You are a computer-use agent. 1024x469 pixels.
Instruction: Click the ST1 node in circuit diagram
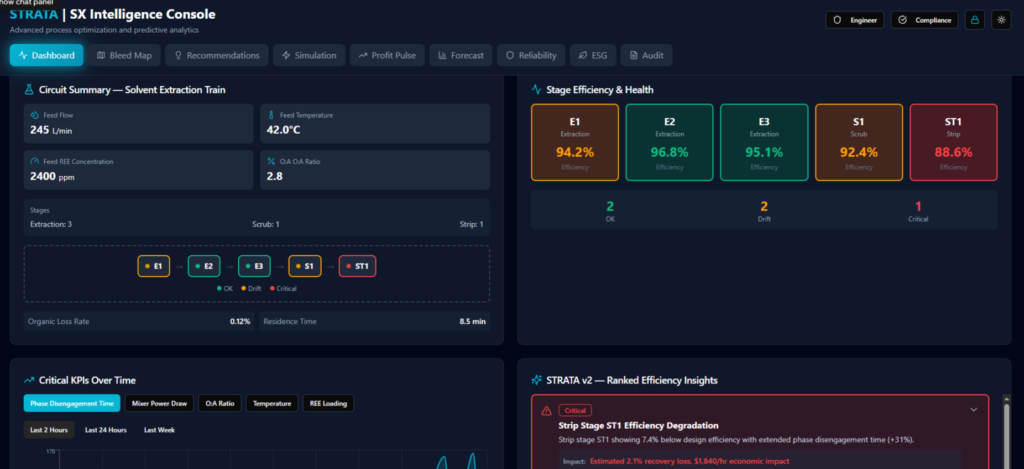click(x=357, y=266)
